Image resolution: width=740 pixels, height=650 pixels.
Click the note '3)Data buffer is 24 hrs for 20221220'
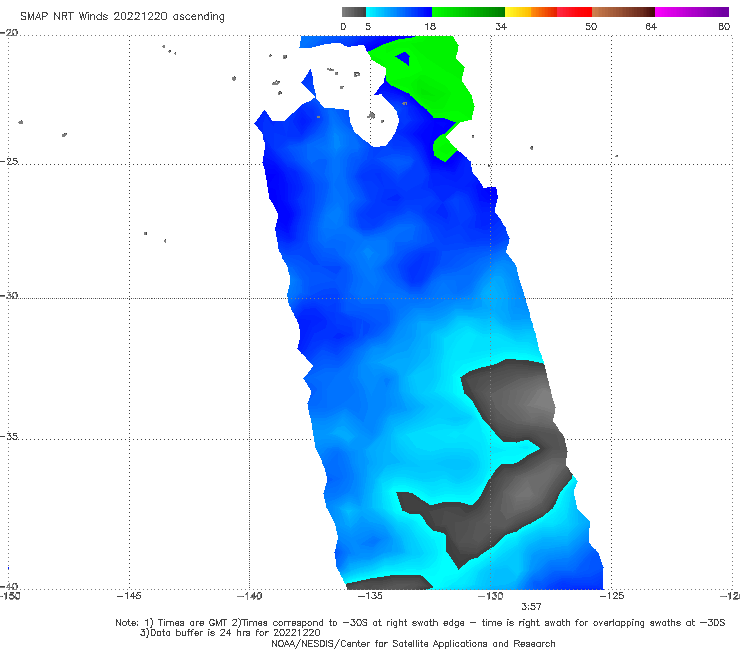(230, 633)
